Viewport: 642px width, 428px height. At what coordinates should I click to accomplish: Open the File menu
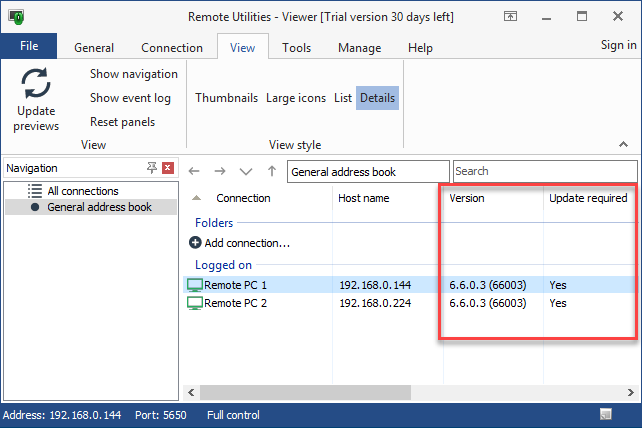pos(29,46)
